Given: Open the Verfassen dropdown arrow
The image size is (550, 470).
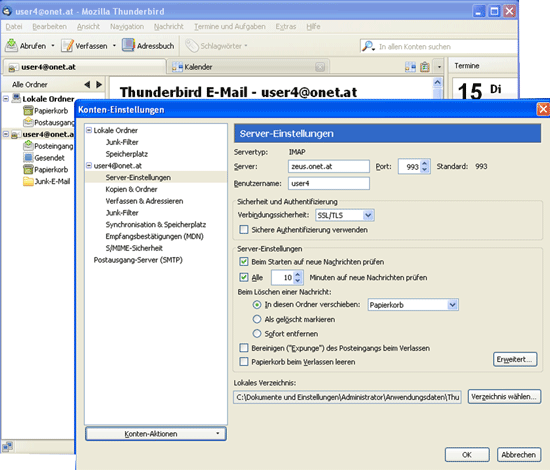Looking at the screenshot, I should pos(114,46).
